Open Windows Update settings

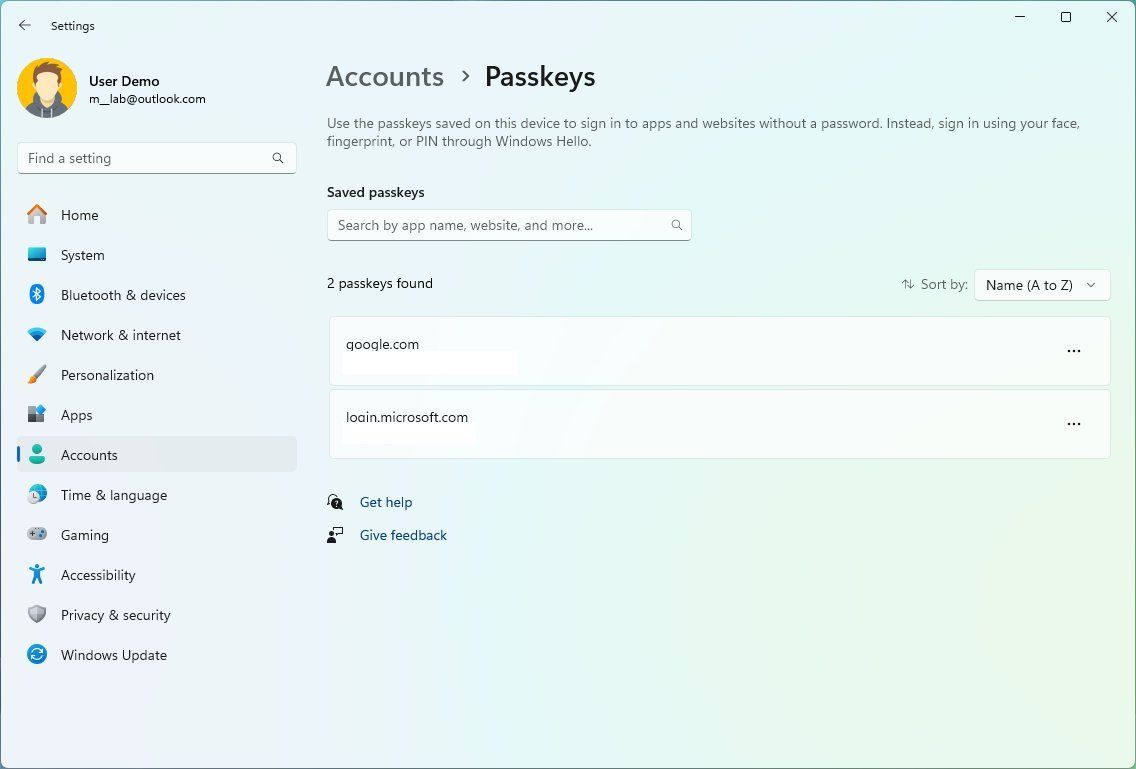(x=113, y=655)
